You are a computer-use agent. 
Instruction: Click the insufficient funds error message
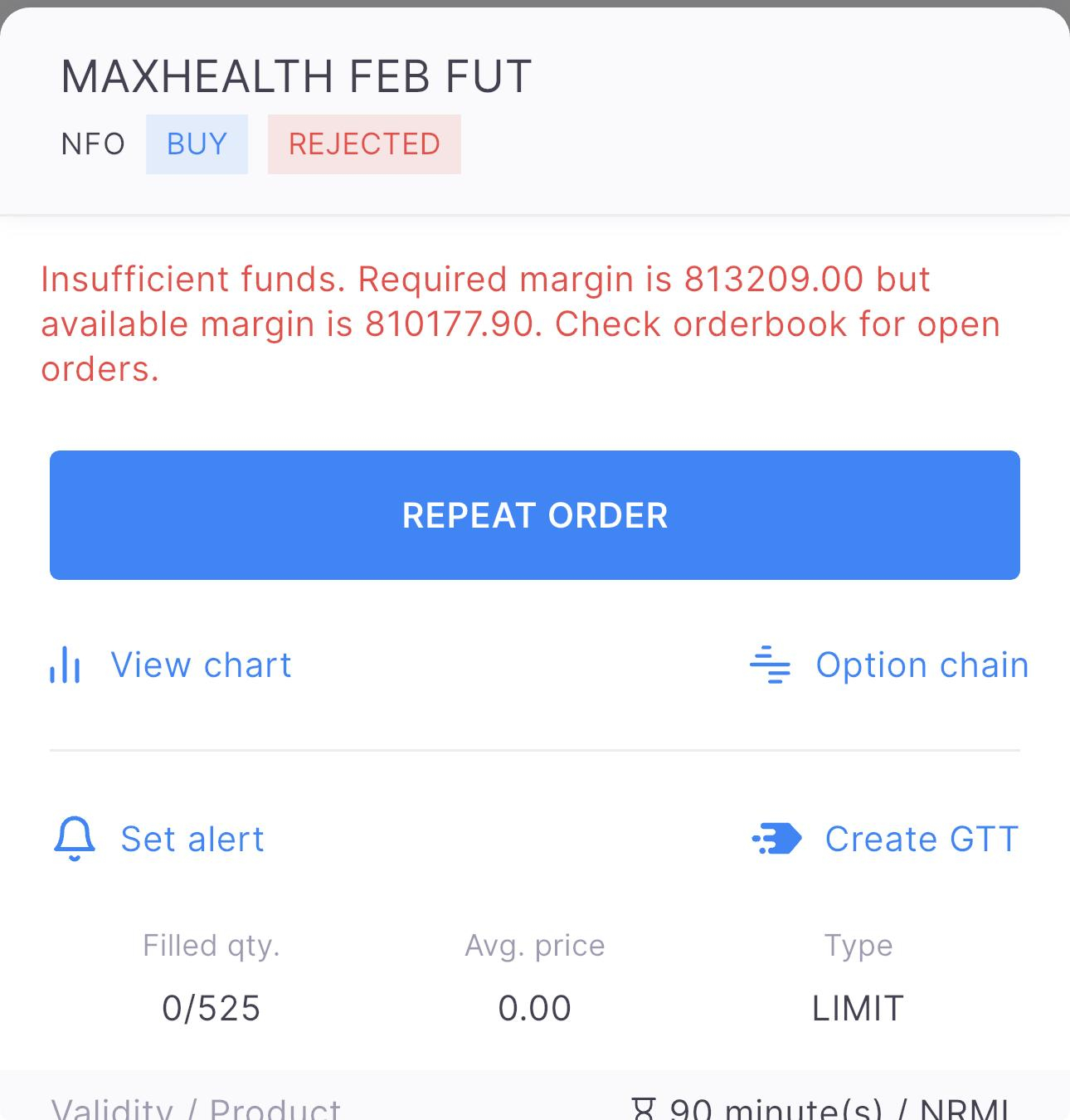pos(521,324)
